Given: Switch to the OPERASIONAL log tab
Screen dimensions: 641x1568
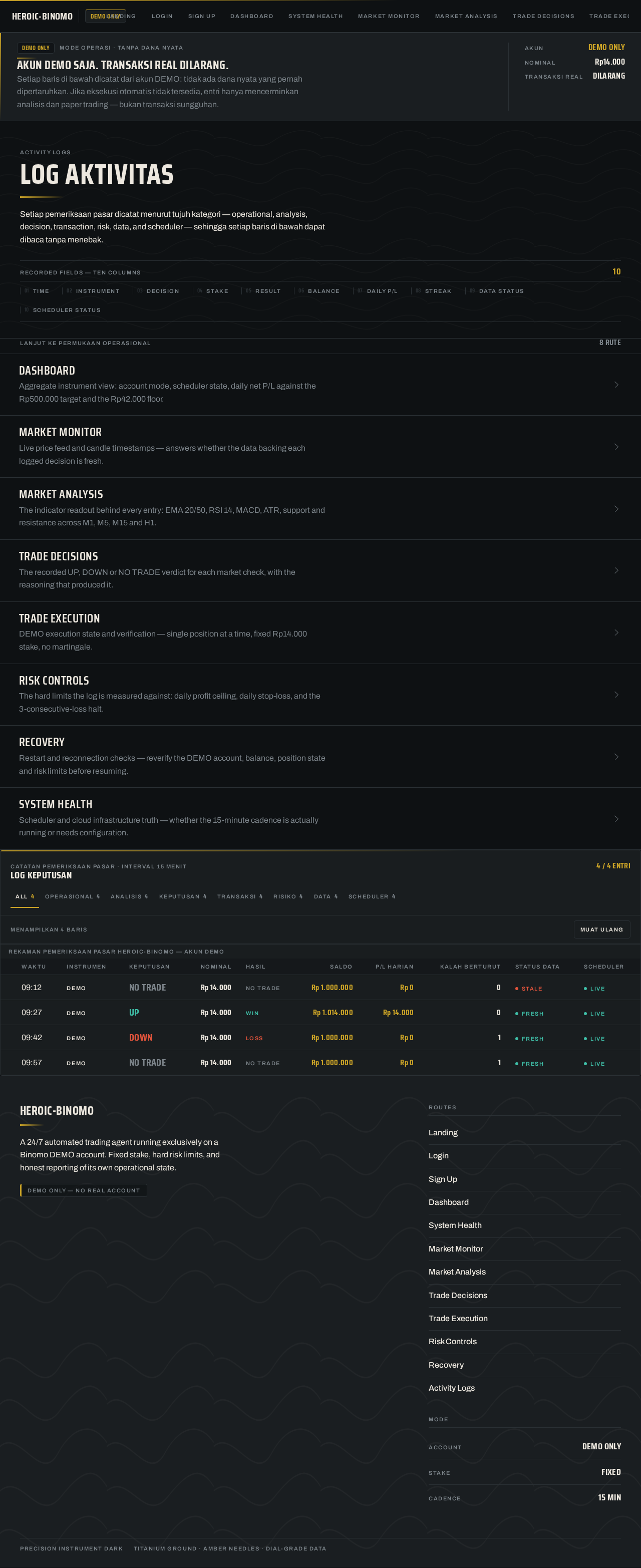Looking at the screenshot, I should 73,896.
